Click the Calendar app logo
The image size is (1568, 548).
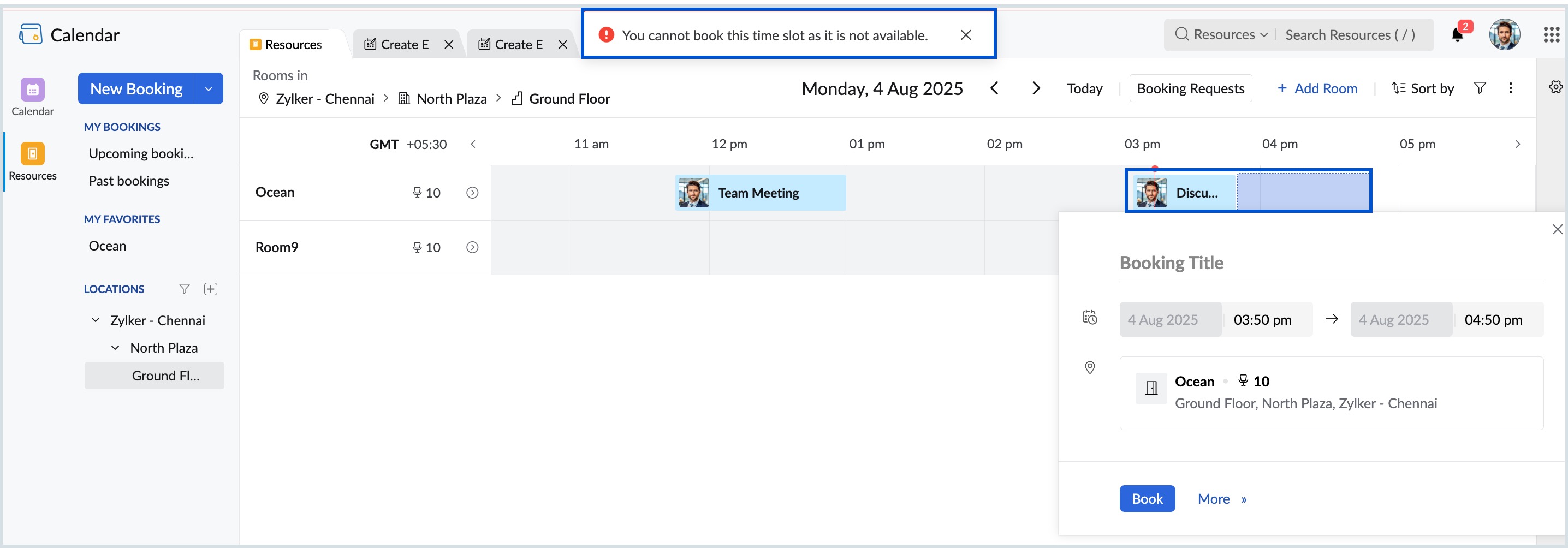(31, 35)
